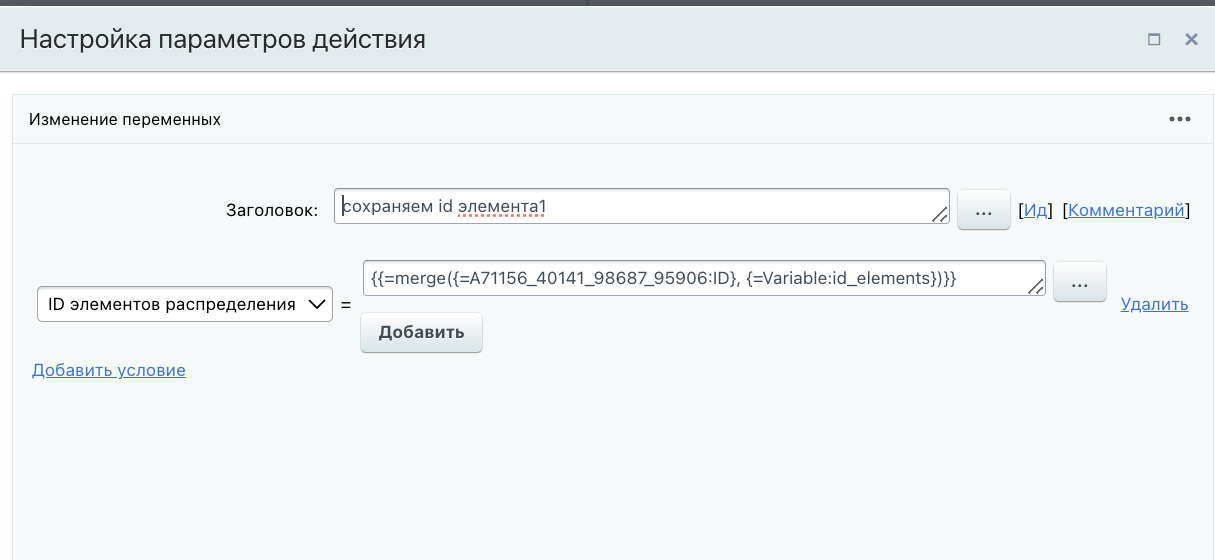This screenshot has width=1215, height=560.
Task: Click the Изменение переменных panel header
Action: tap(125, 120)
